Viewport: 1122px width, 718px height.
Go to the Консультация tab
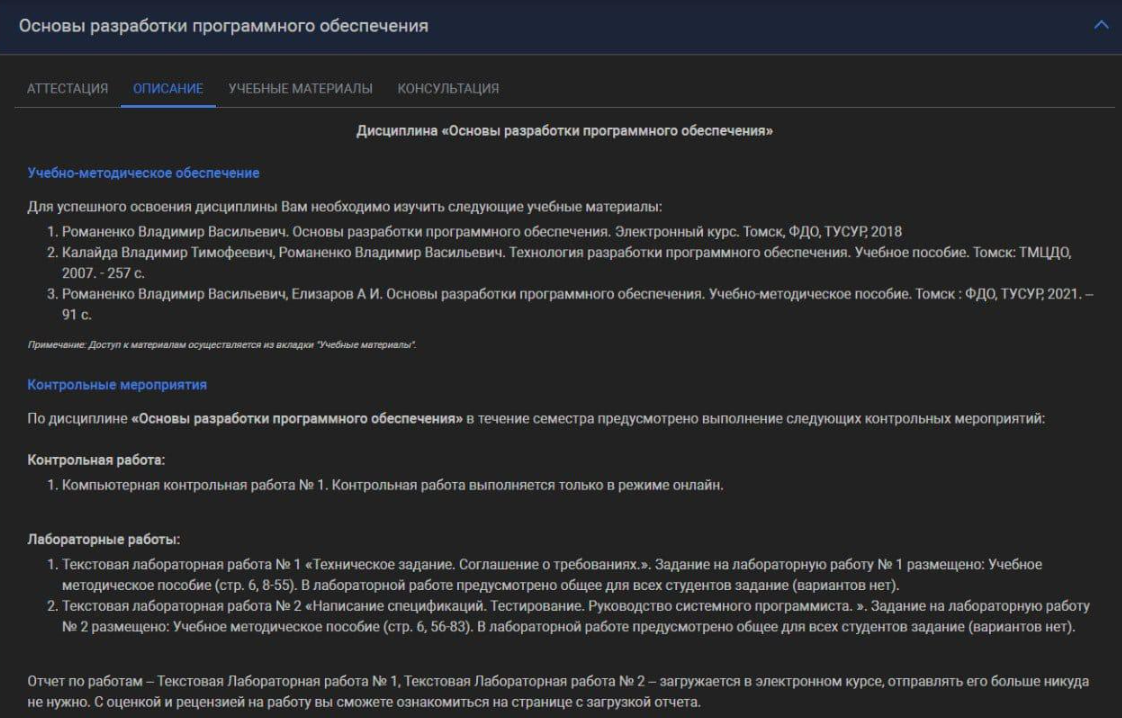tap(448, 88)
